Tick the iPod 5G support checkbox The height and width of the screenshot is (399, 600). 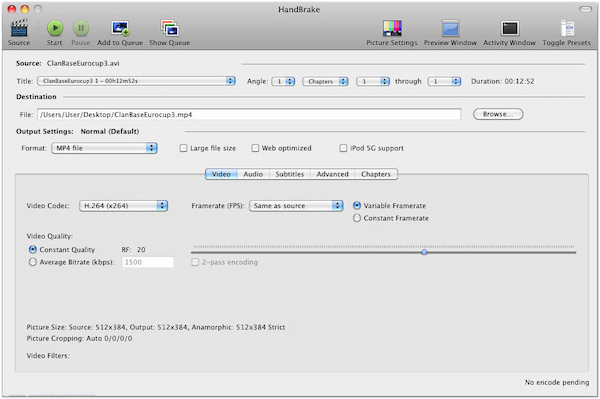[x=343, y=148]
